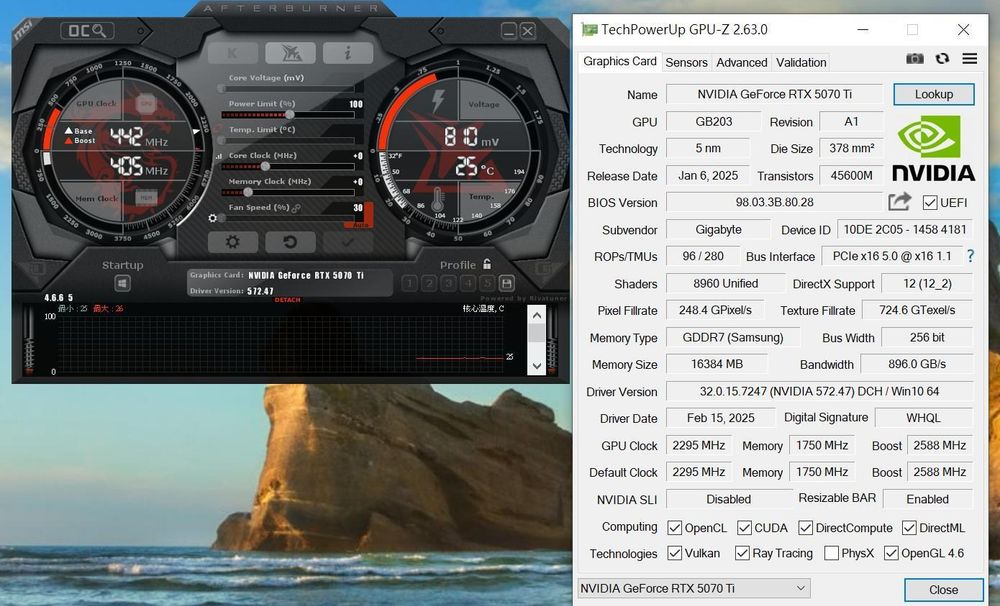The image size is (1000, 606).
Task: Click the PCIe bus interface question mark
Action: point(969,256)
